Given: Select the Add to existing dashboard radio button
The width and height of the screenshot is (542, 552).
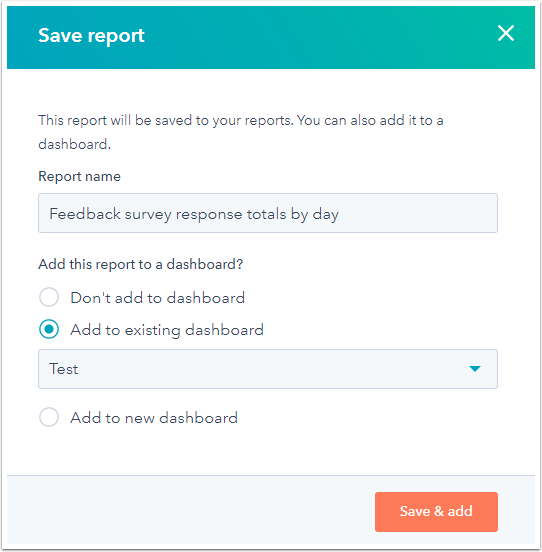Looking at the screenshot, I should pos(49,329).
